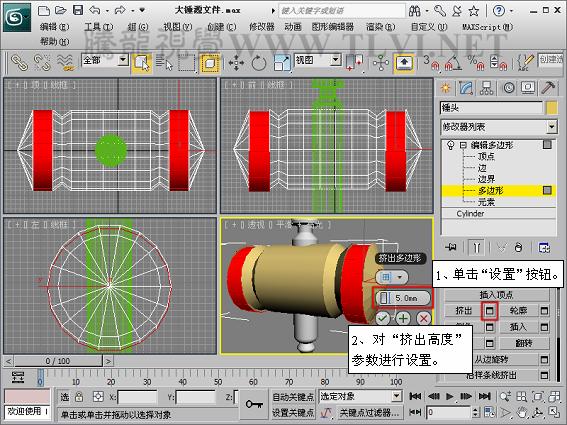
Task: Click the New file icon
Action: click(x=44, y=10)
